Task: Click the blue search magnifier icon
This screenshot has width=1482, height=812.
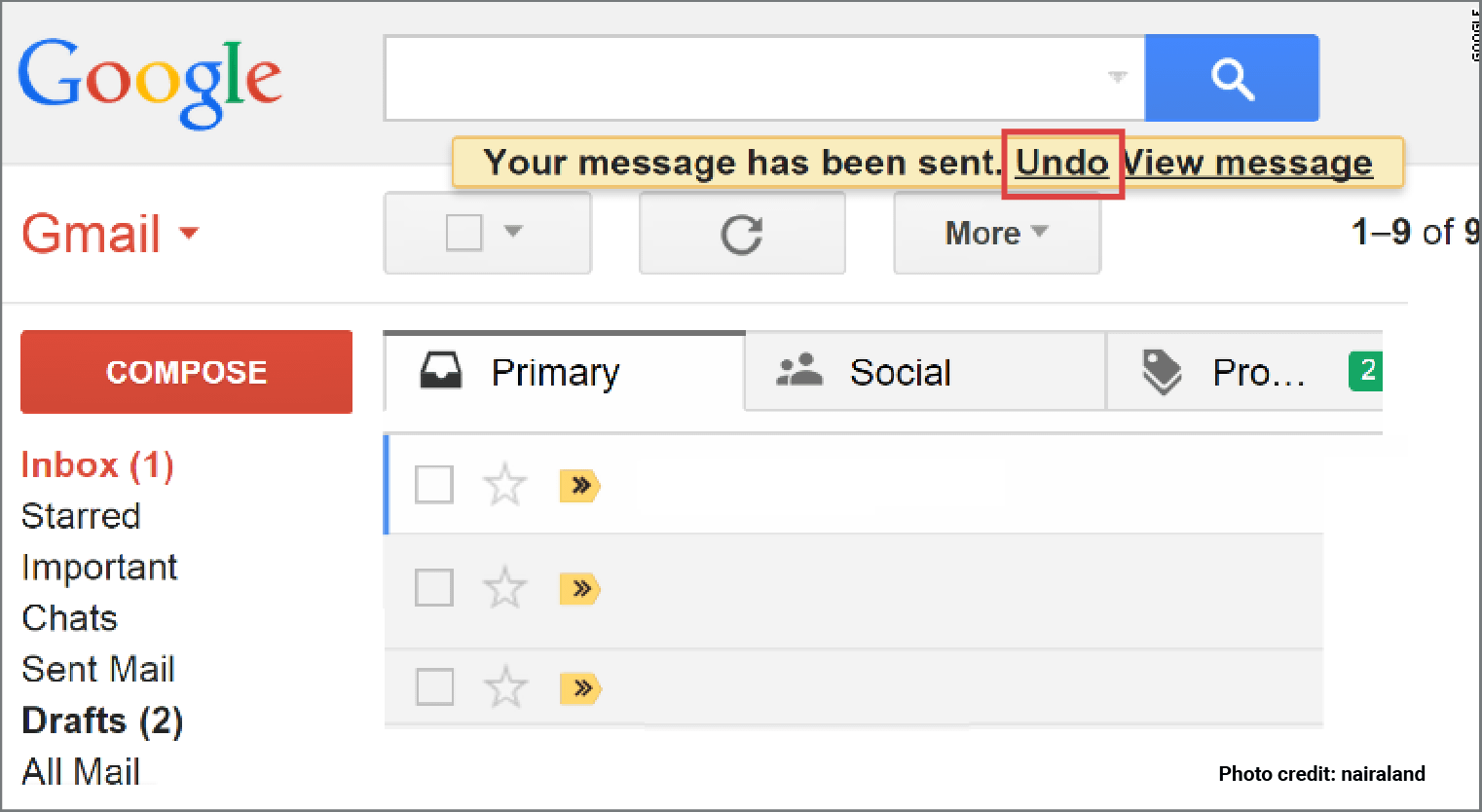Action: click(1232, 78)
